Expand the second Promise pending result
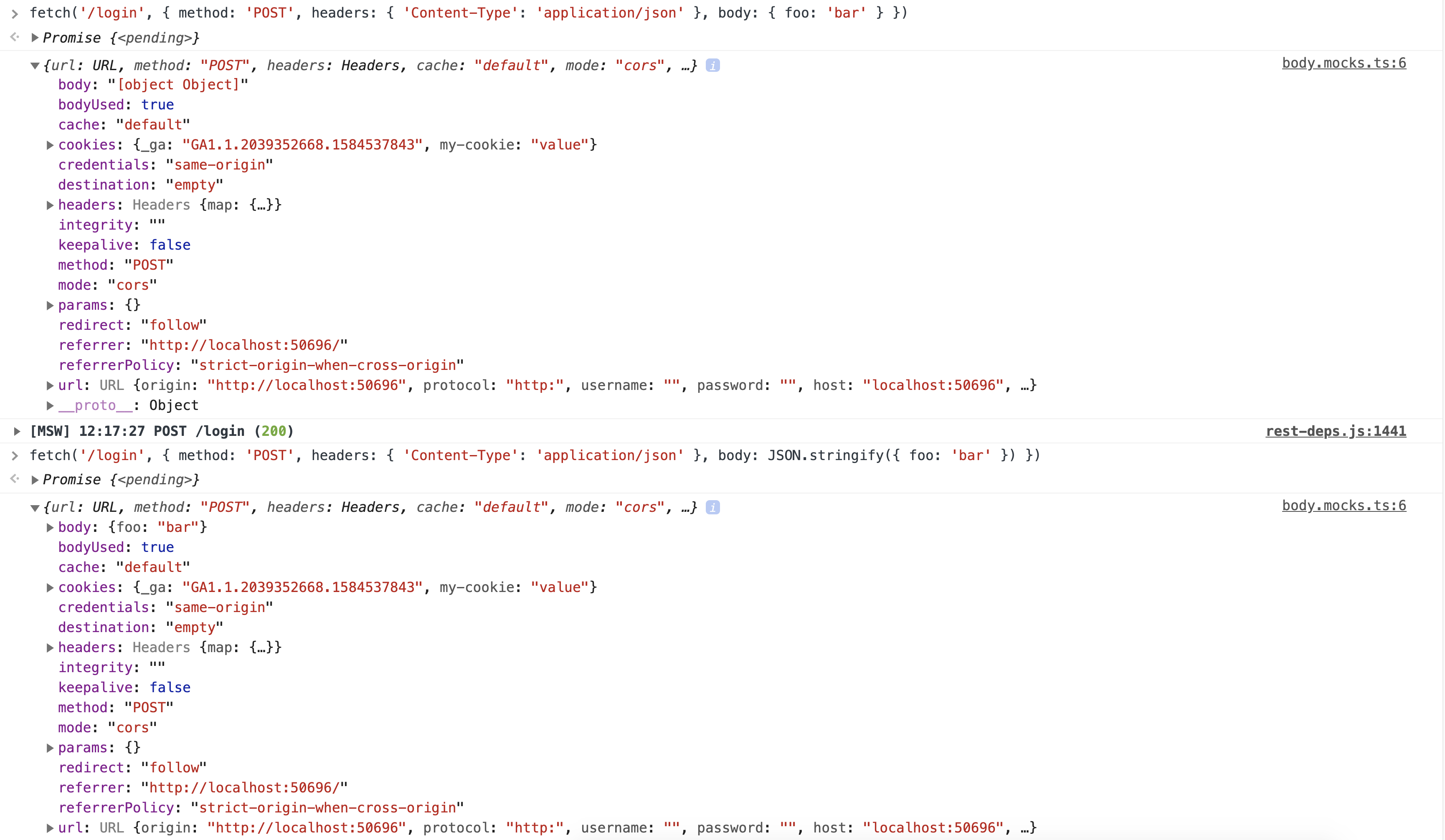Image resolution: width=1445 pixels, height=840 pixels. coord(35,479)
